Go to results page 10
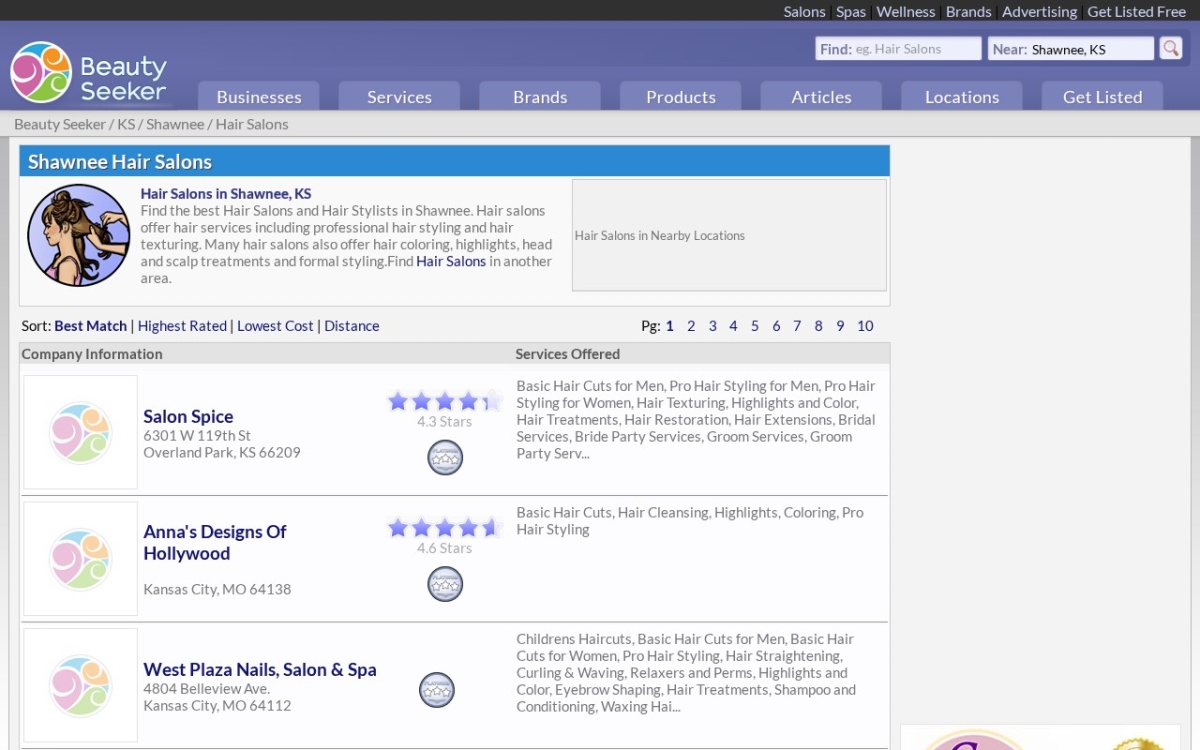This screenshot has height=750, width=1200. coord(865,326)
